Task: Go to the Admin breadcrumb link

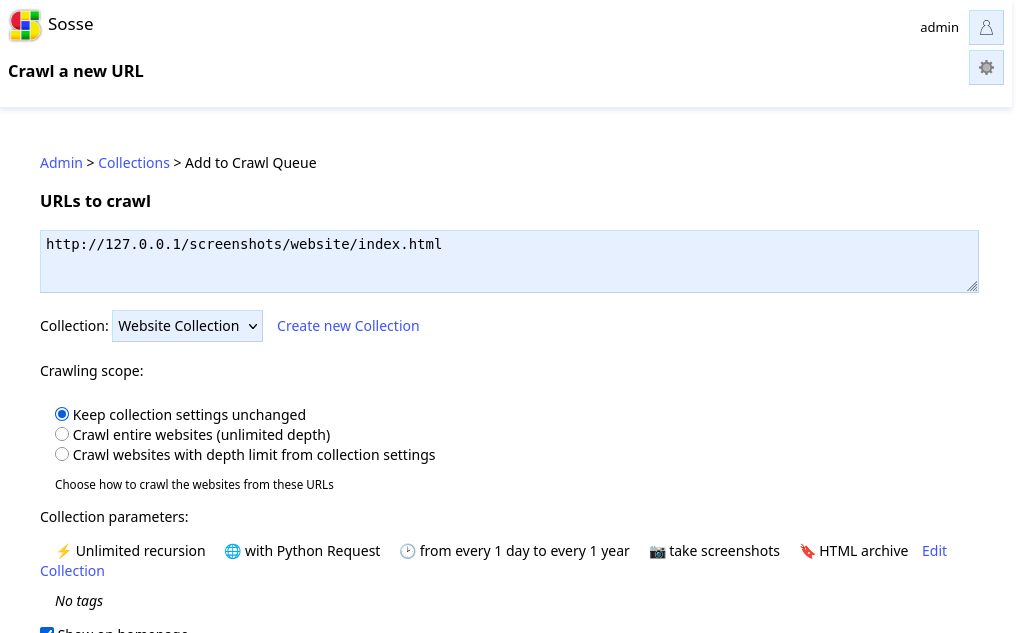Action: click(x=61, y=163)
